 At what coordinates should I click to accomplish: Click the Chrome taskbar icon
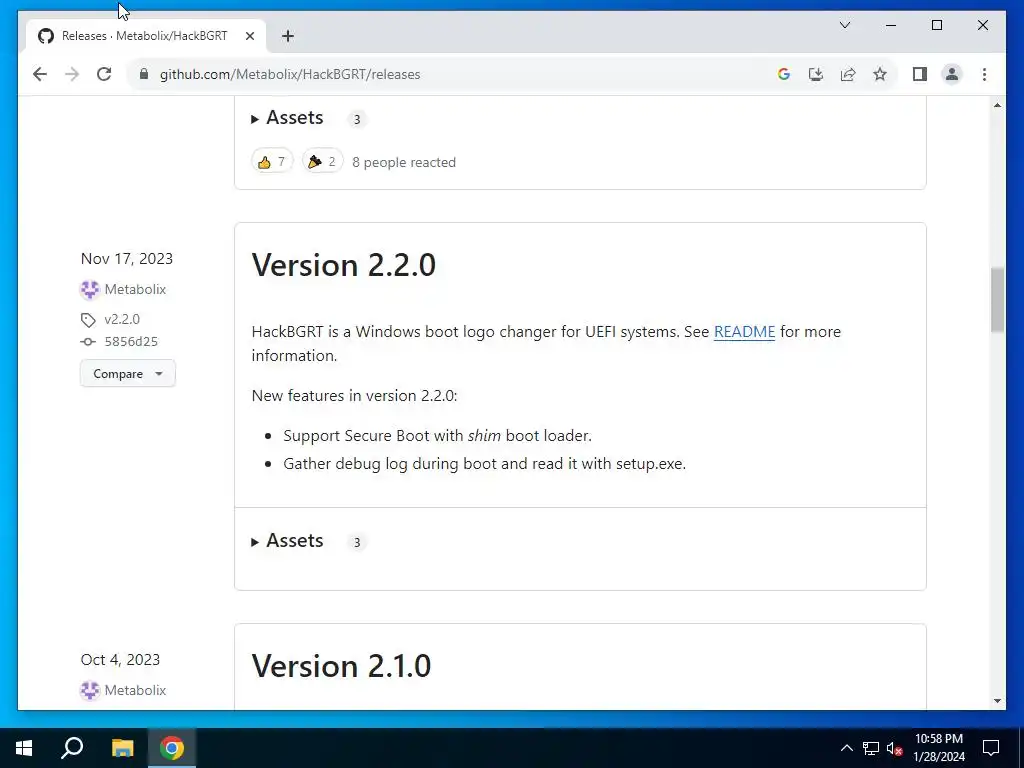click(x=172, y=748)
